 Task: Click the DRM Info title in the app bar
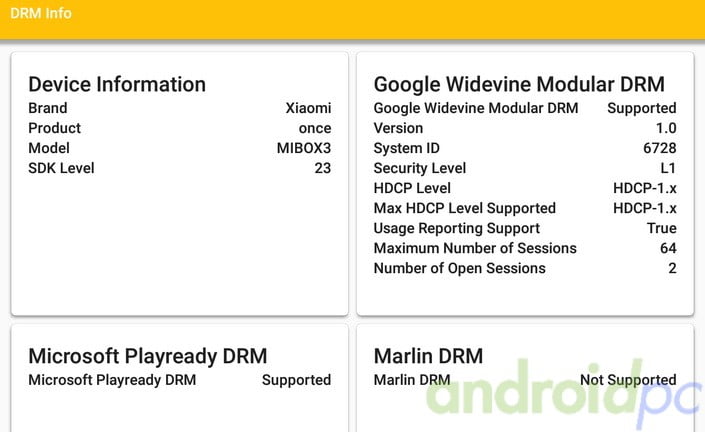tap(41, 14)
